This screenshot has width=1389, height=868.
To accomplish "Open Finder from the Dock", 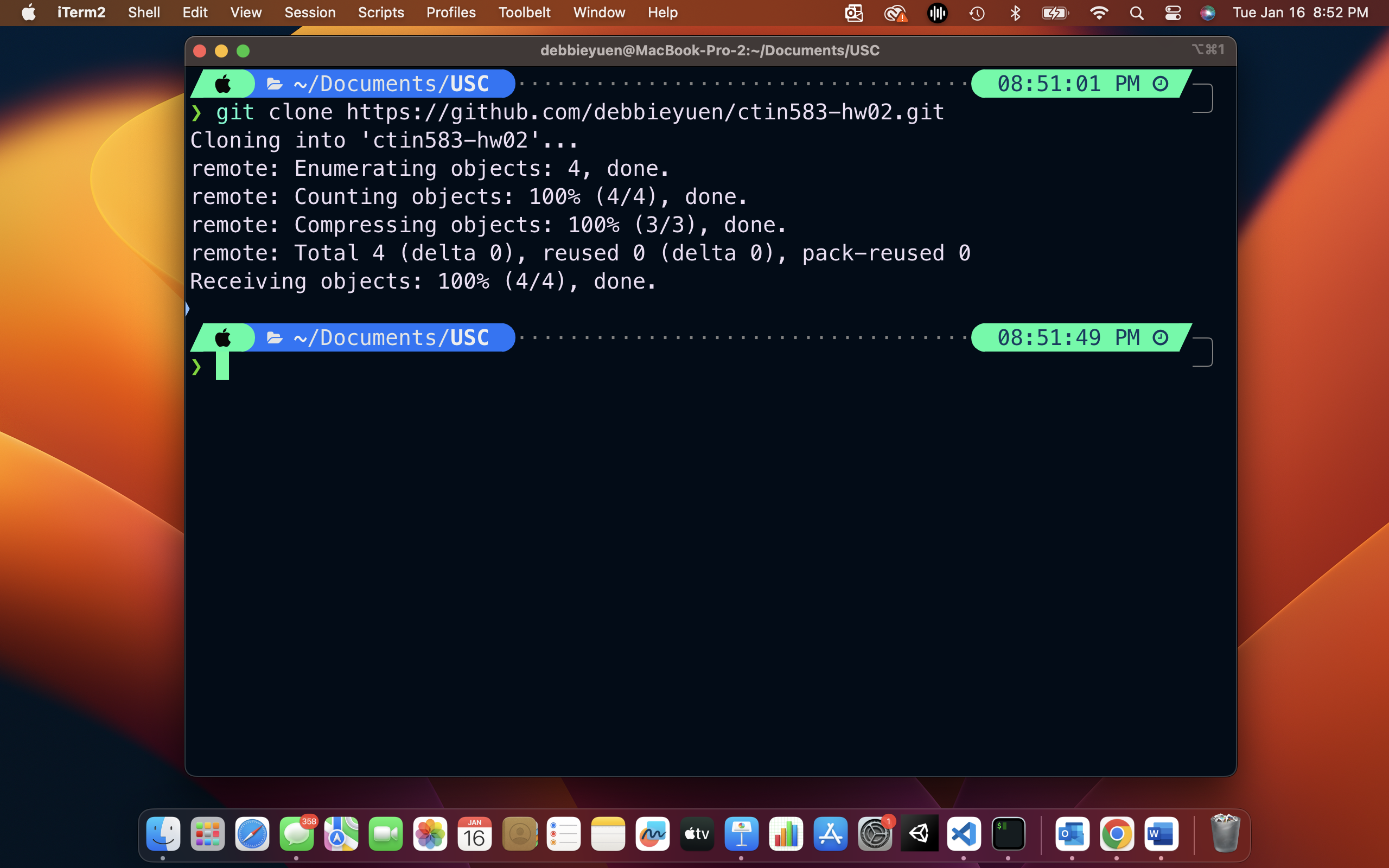I will [x=163, y=834].
